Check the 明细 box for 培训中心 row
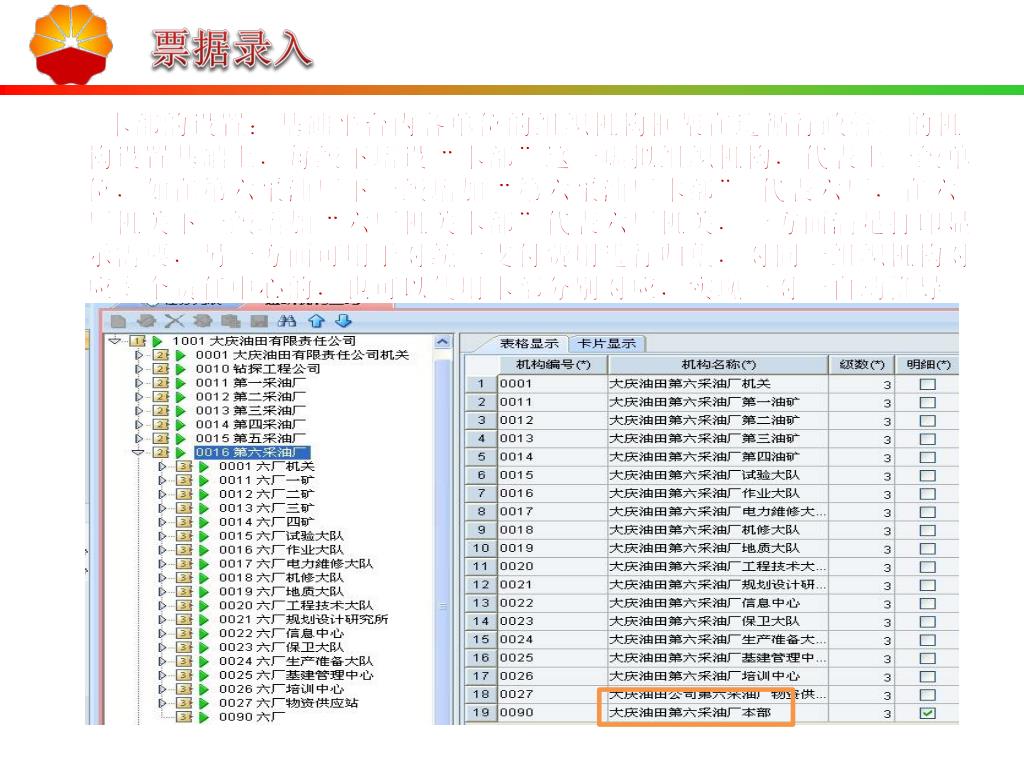 pos(927,677)
